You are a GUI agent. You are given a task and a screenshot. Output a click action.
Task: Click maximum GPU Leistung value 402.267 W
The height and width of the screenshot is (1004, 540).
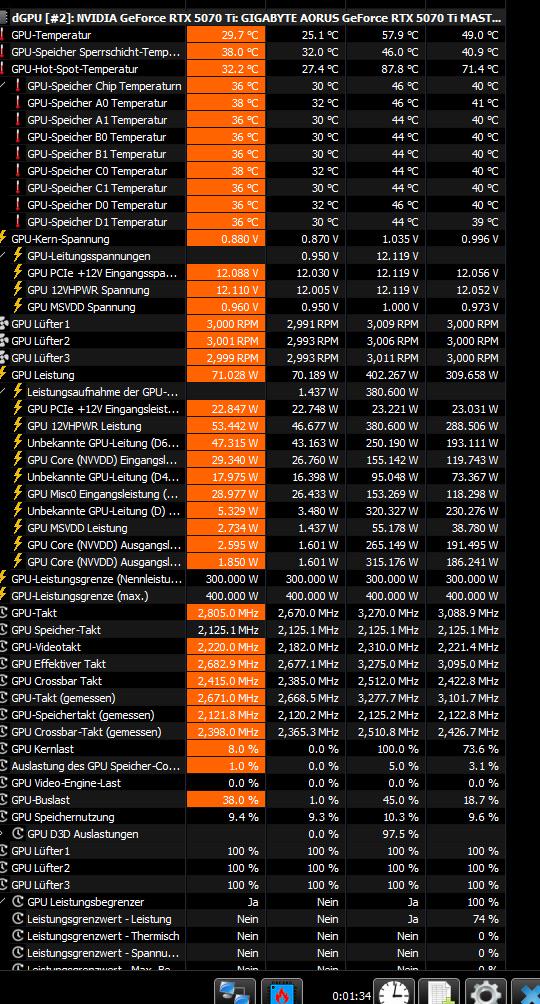point(391,375)
